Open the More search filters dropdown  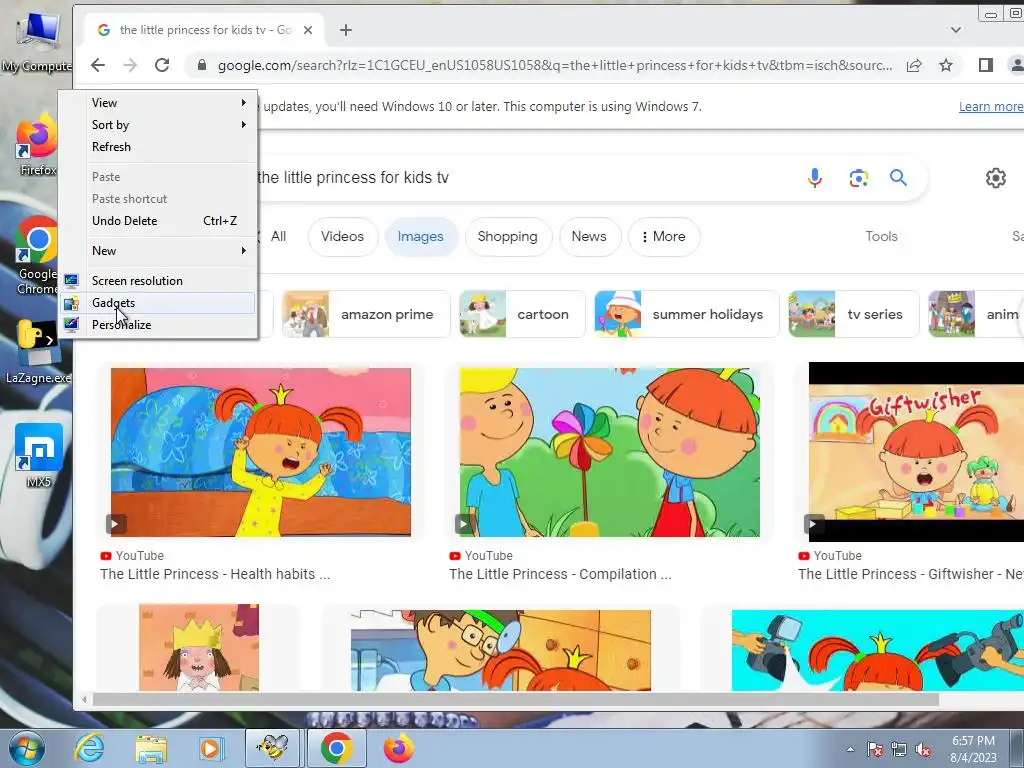point(664,236)
